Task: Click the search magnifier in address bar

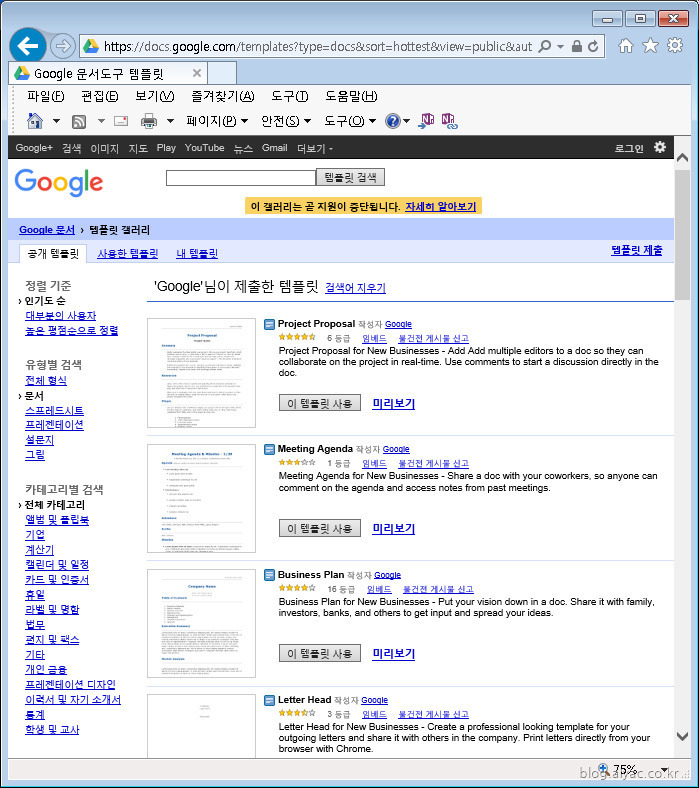Action: pos(544,47)
